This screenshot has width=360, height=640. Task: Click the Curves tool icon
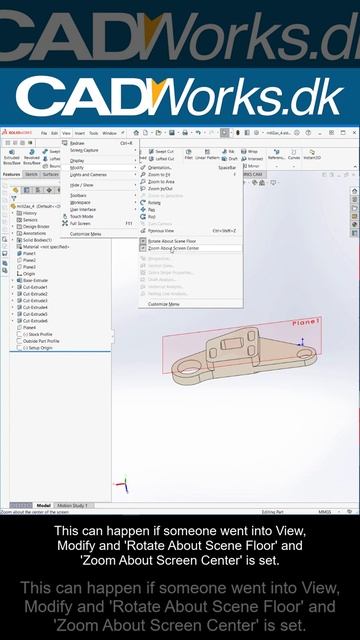(x=293, y=152)
